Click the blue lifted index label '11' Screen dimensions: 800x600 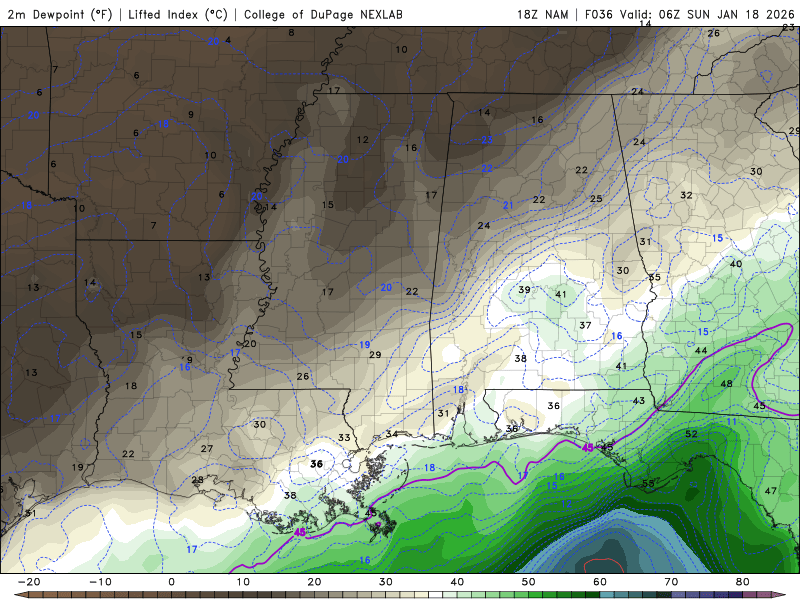732,421
